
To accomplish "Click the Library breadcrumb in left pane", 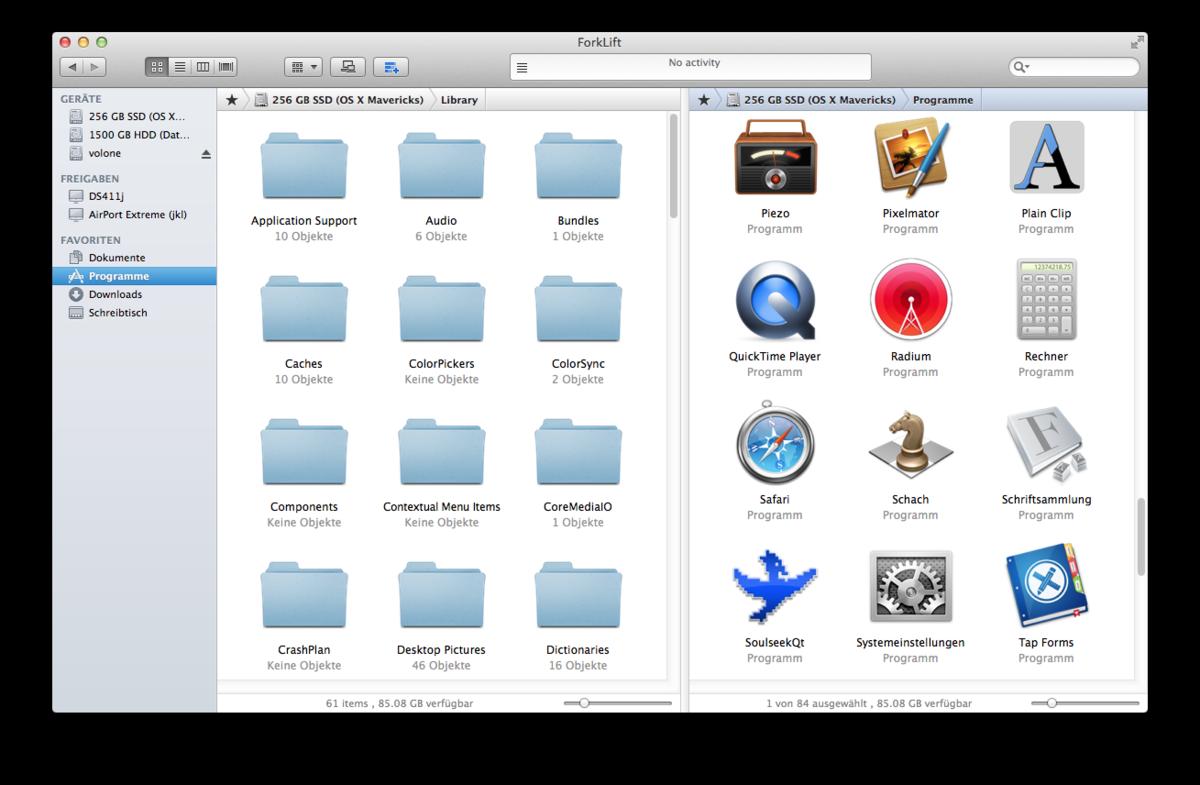I will coord(459,99).
